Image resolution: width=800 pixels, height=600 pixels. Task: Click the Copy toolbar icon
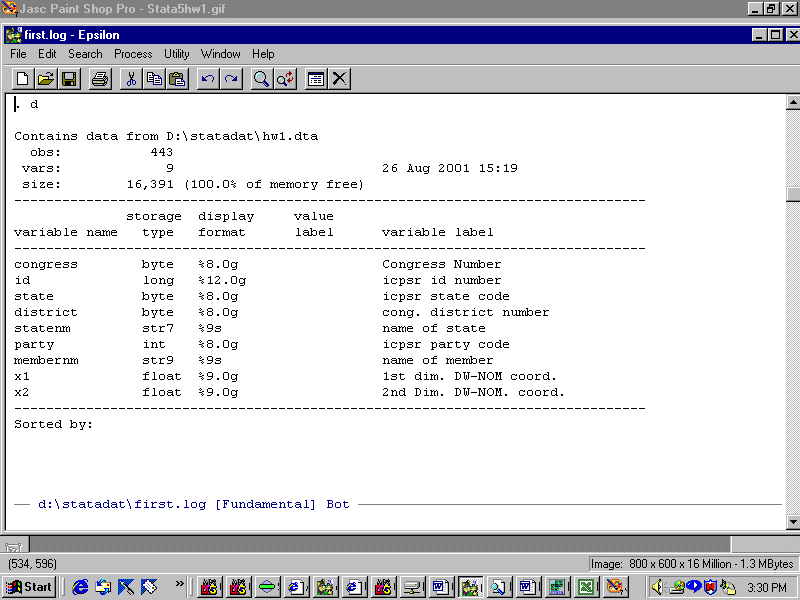click(154, 79)
